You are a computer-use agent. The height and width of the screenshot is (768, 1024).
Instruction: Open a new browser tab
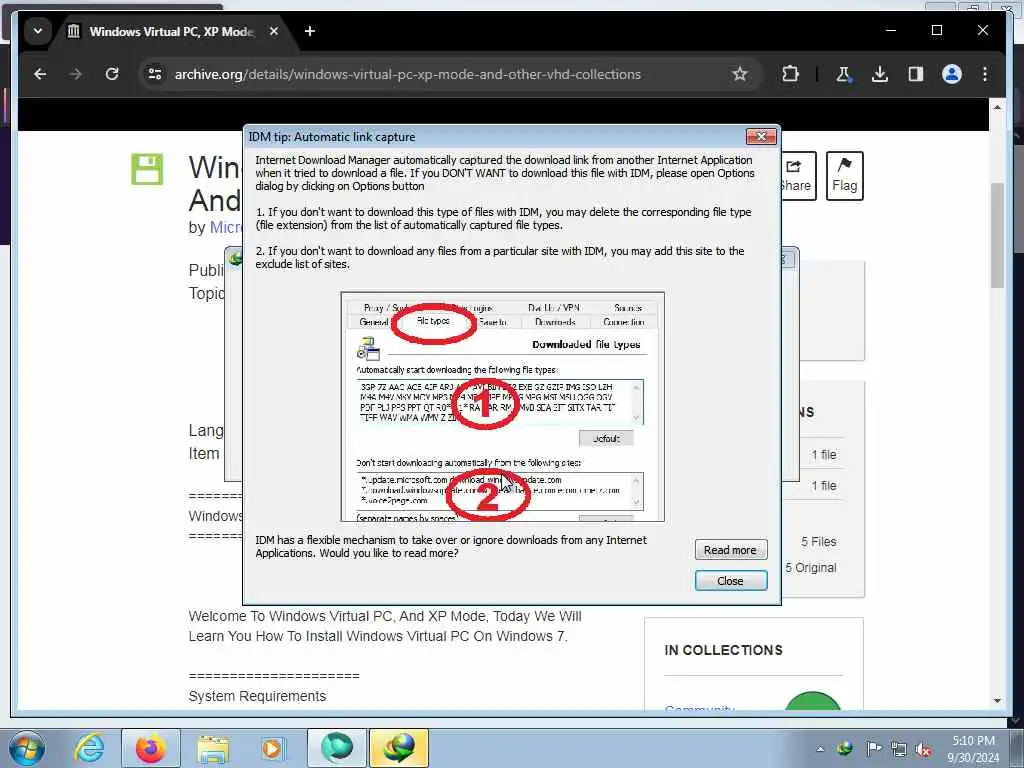310,31
